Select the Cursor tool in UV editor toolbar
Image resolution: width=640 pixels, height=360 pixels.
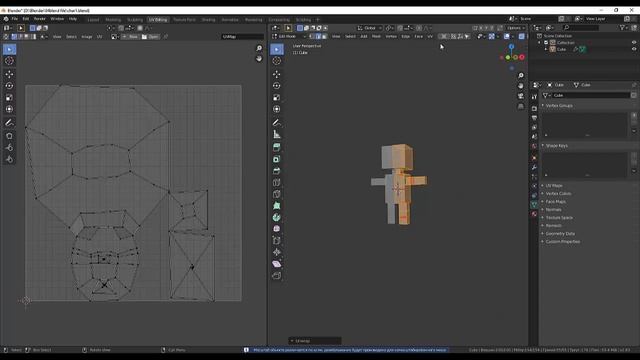pos(9,61)
